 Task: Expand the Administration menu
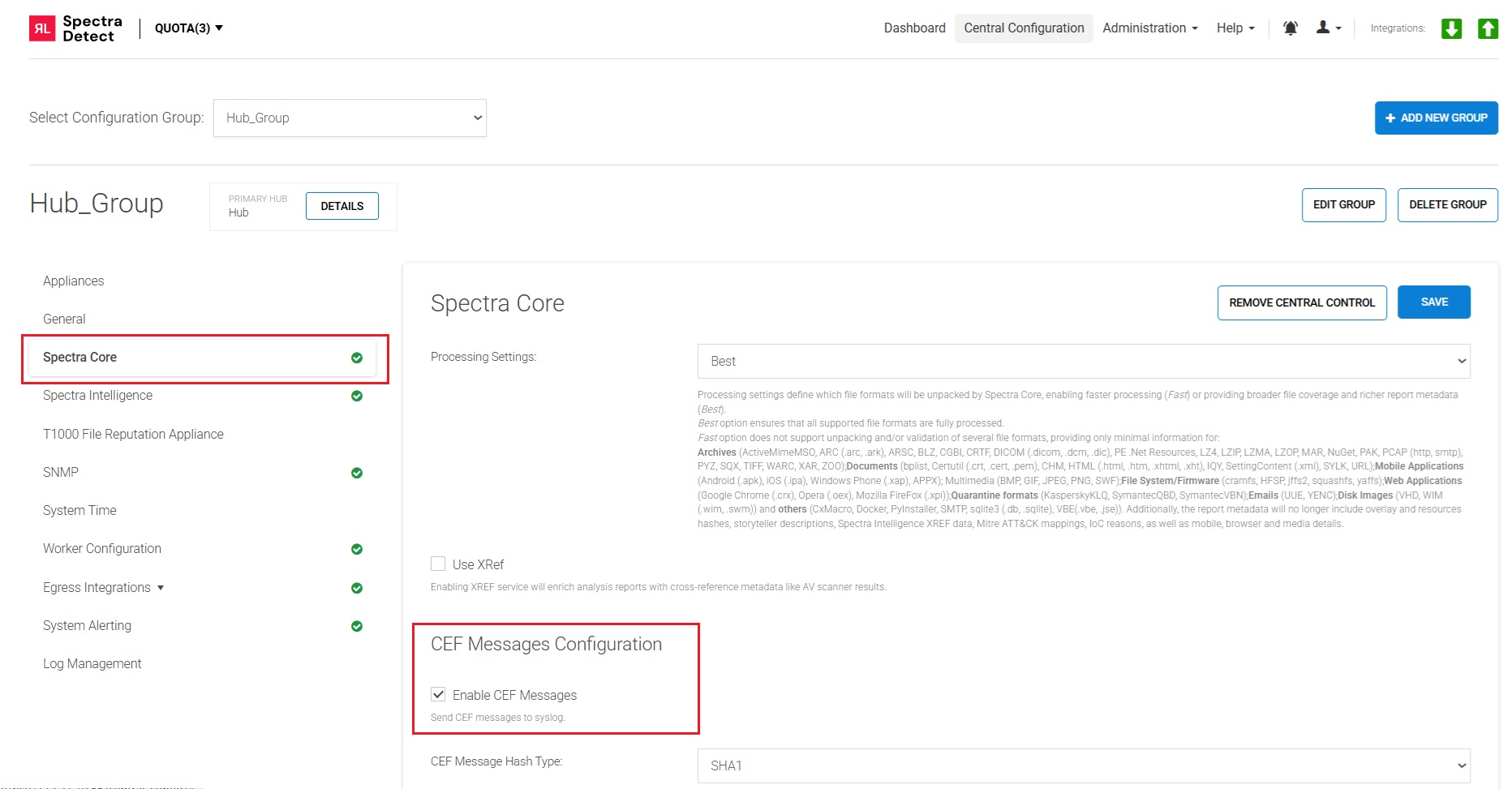1150,28
